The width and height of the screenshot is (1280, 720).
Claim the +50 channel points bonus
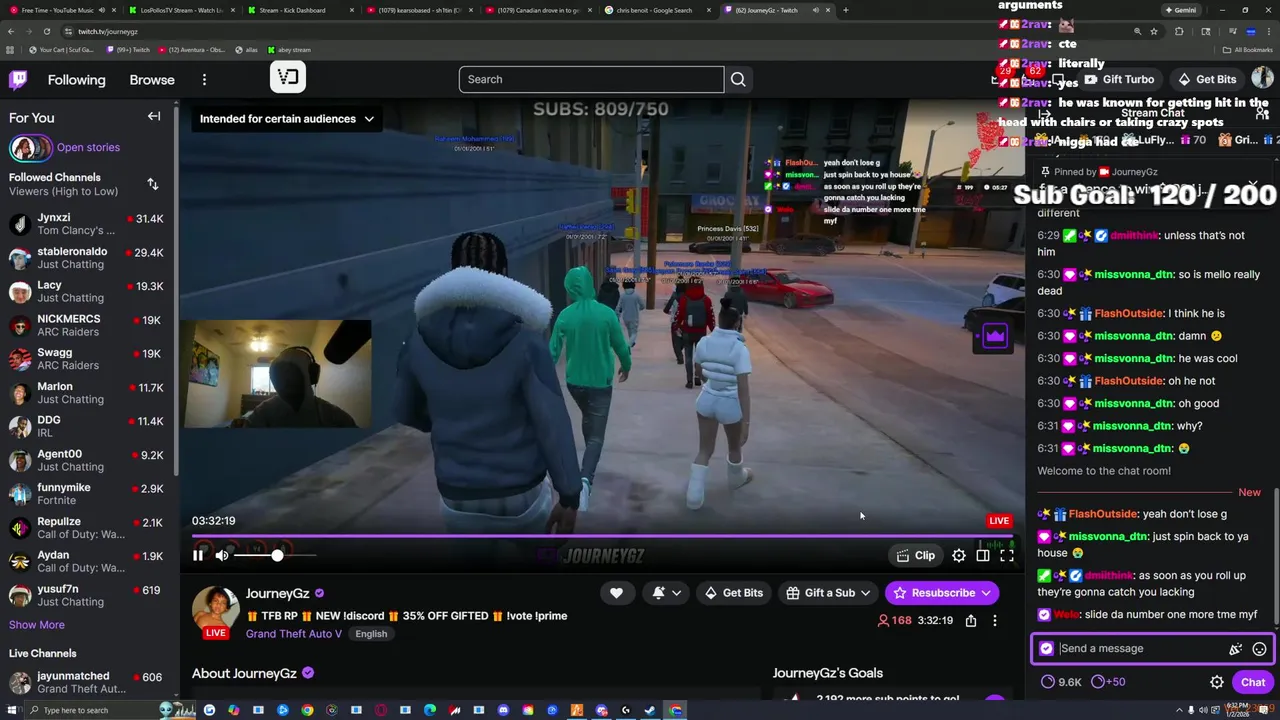[1108, 682]
